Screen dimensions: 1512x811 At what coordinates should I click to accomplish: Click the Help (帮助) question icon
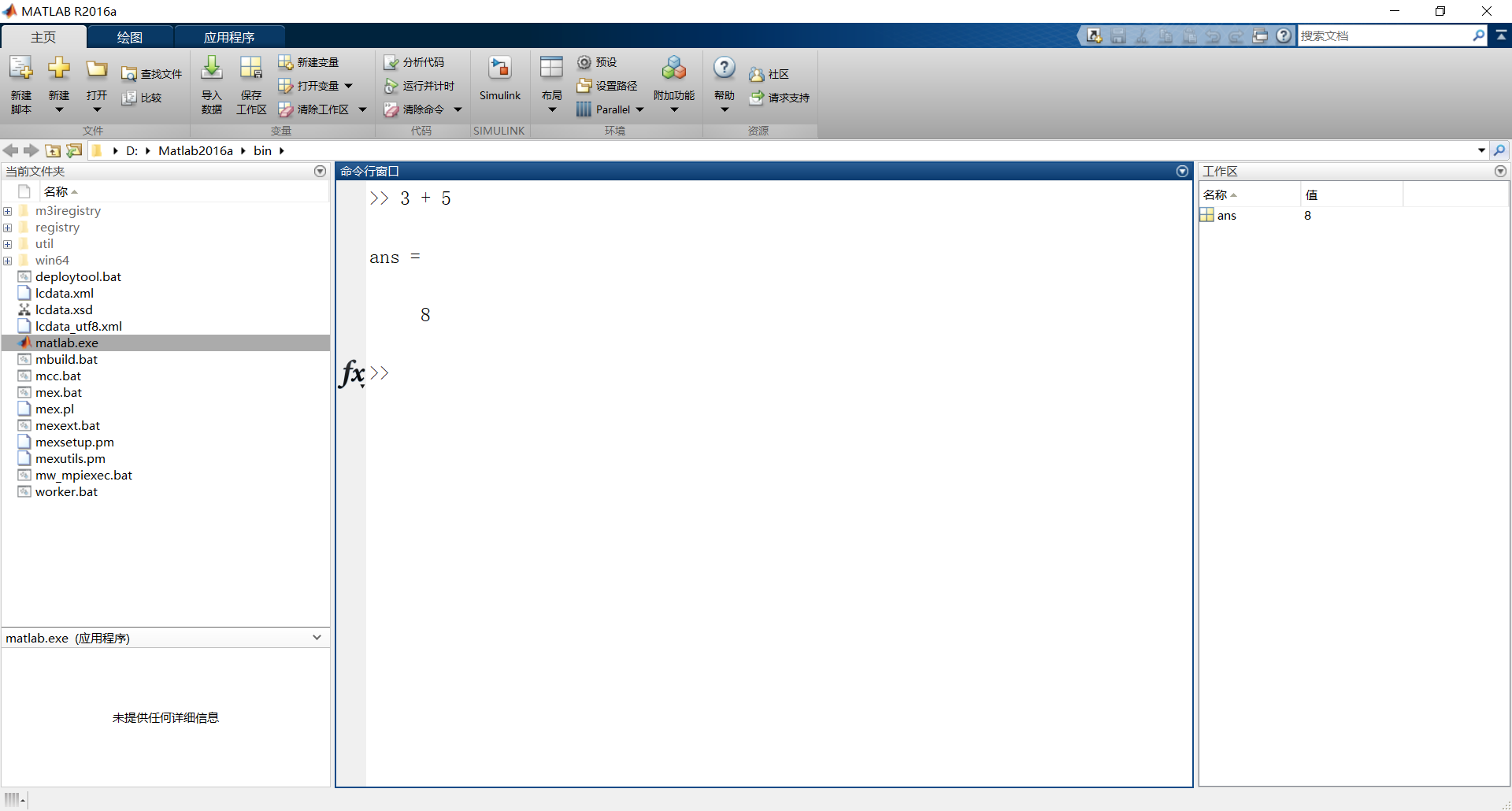point(724,69)
